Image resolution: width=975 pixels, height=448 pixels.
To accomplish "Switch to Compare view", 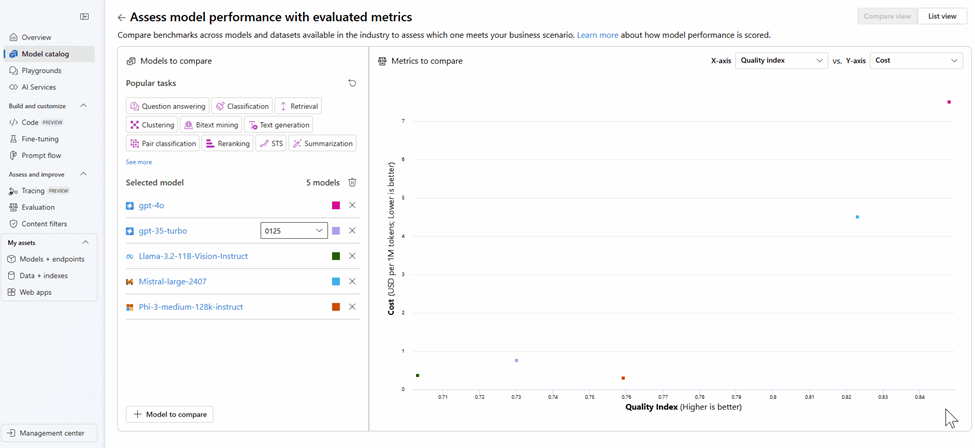I will tap(887, 16).
